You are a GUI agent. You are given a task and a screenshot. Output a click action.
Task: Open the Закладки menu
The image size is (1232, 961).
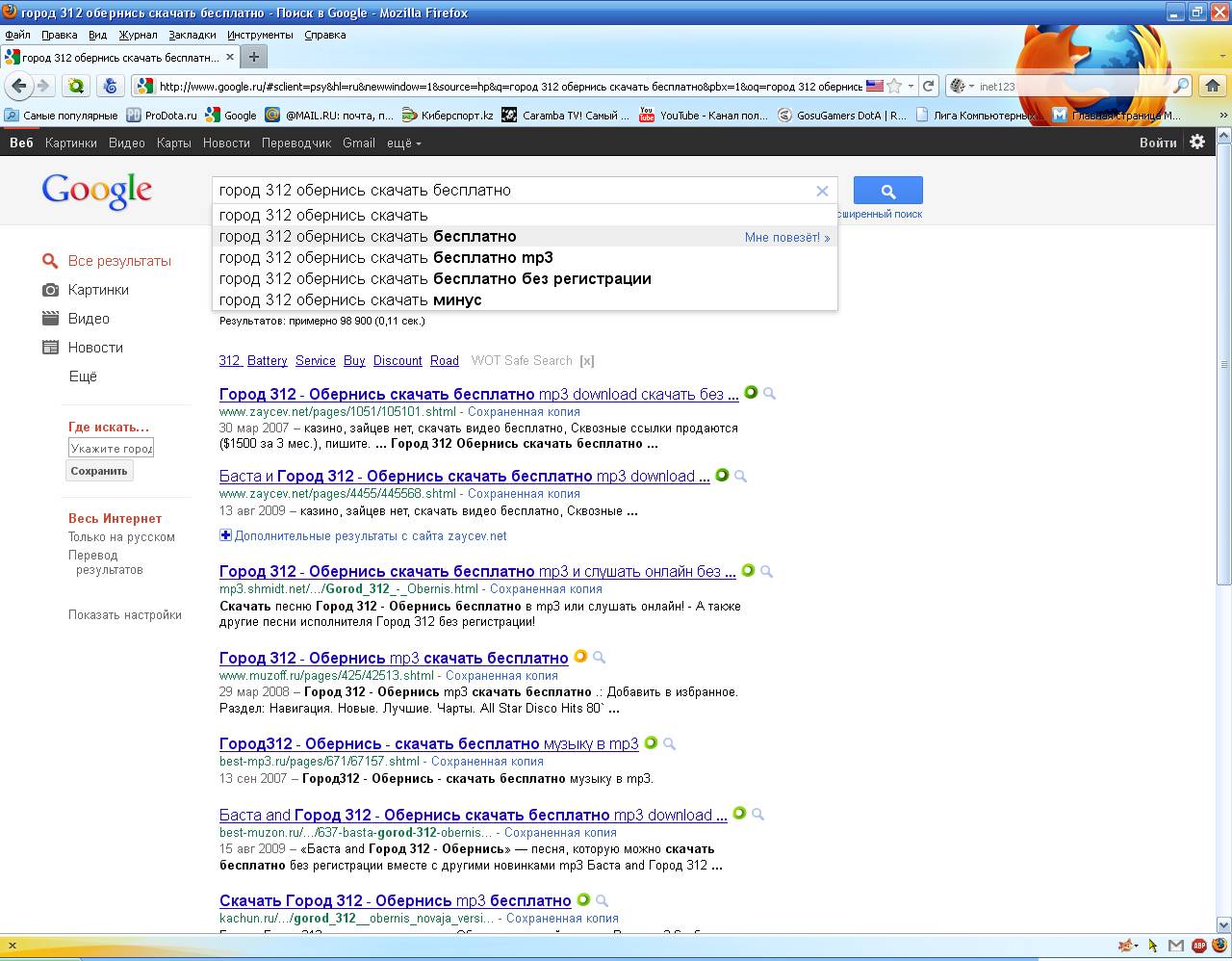[x=192, y=35]
